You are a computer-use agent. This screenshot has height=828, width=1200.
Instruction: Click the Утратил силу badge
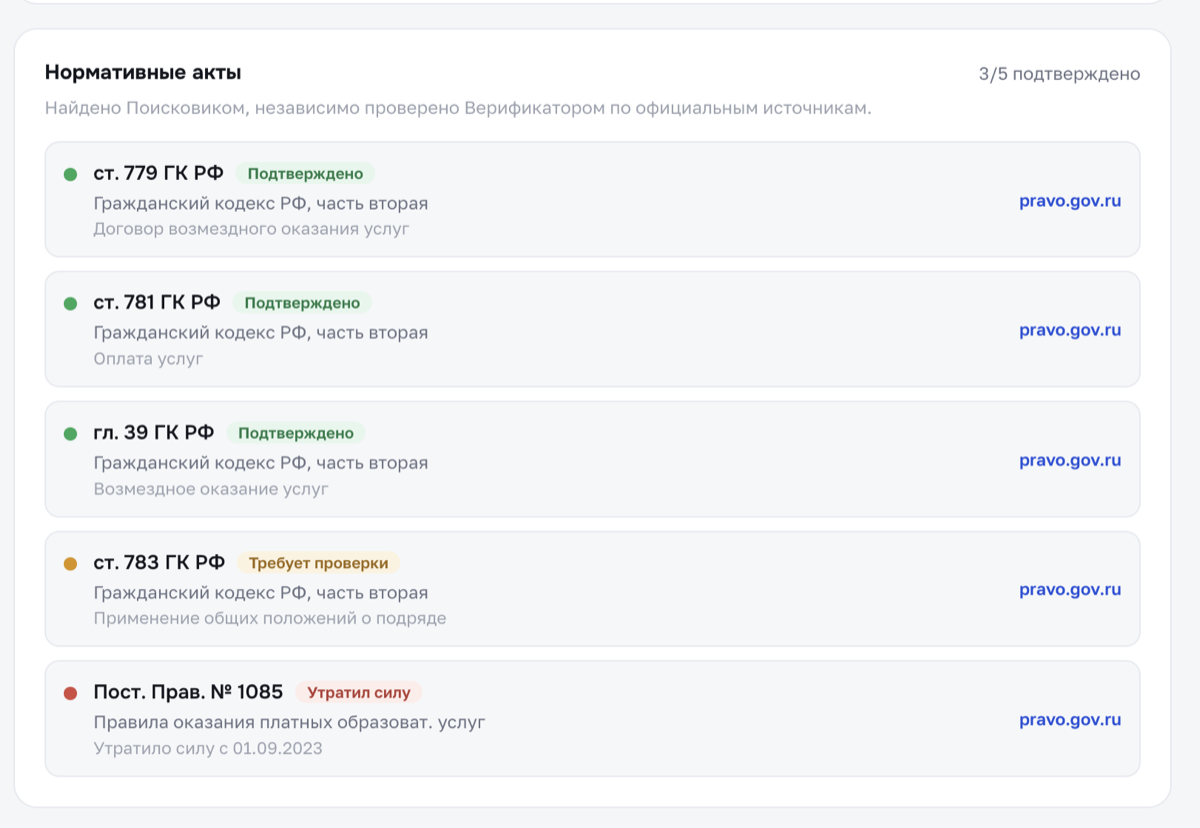coord(359,692)
